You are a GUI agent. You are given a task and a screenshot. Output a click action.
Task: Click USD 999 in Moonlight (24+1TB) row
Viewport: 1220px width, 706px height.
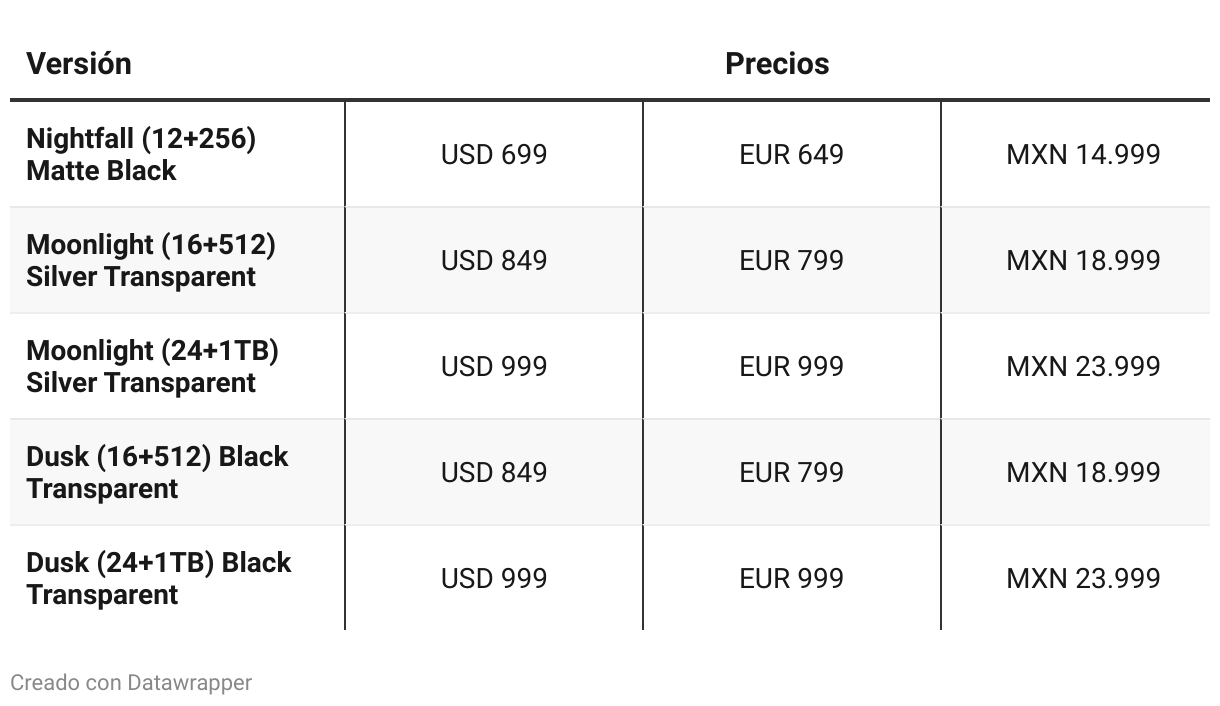[494, 366]
